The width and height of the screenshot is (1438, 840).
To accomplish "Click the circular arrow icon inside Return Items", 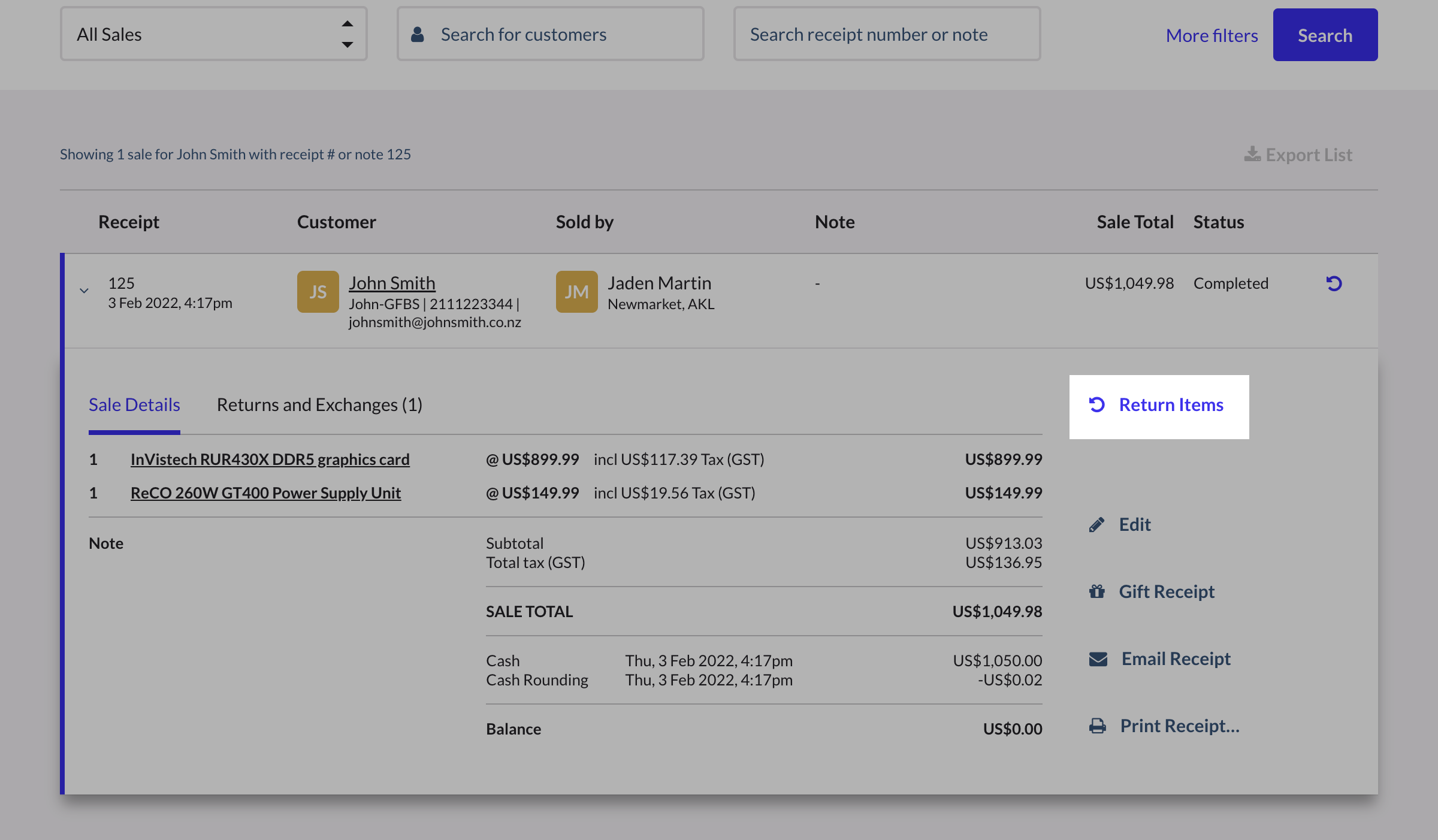I will point(1097,404).
